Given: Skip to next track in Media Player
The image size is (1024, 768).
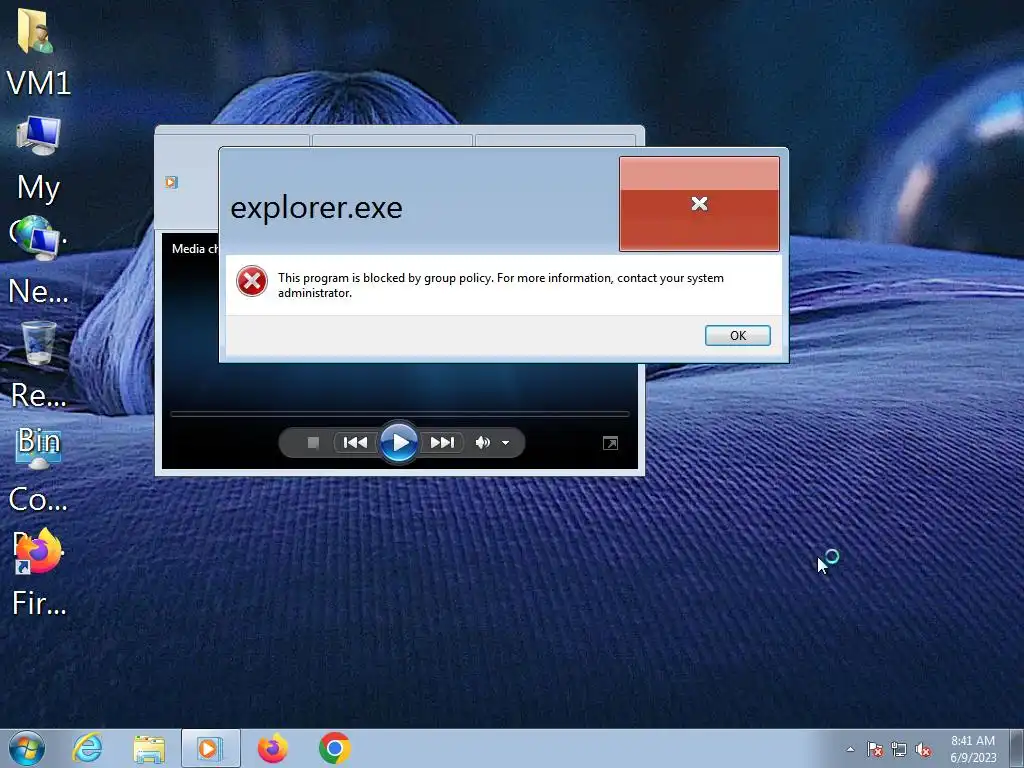Looking at the screenshot, I should [442, 443].
